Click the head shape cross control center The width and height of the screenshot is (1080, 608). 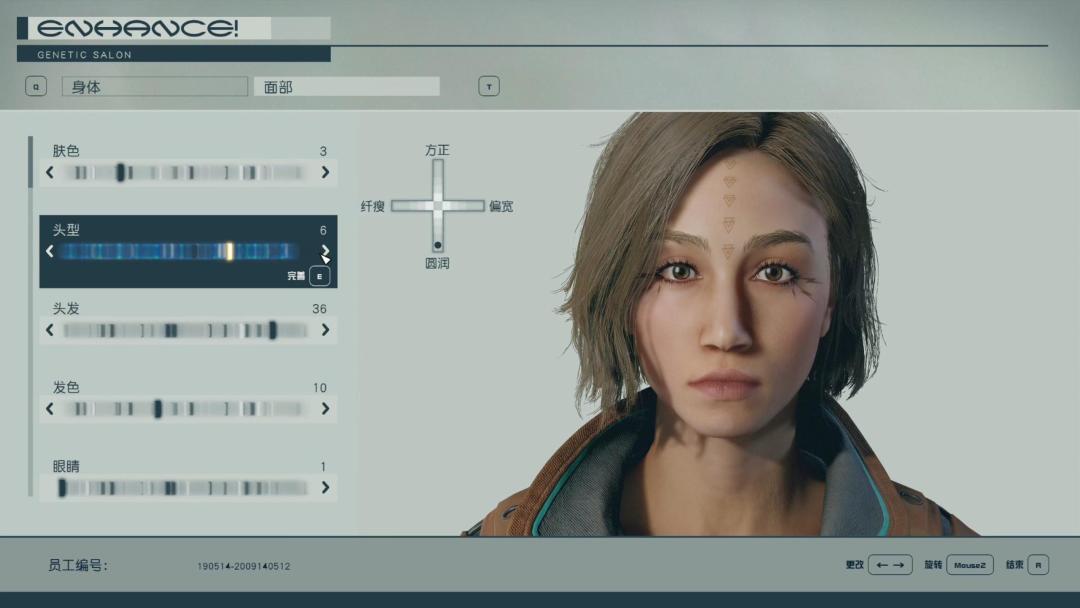point(437,206)
